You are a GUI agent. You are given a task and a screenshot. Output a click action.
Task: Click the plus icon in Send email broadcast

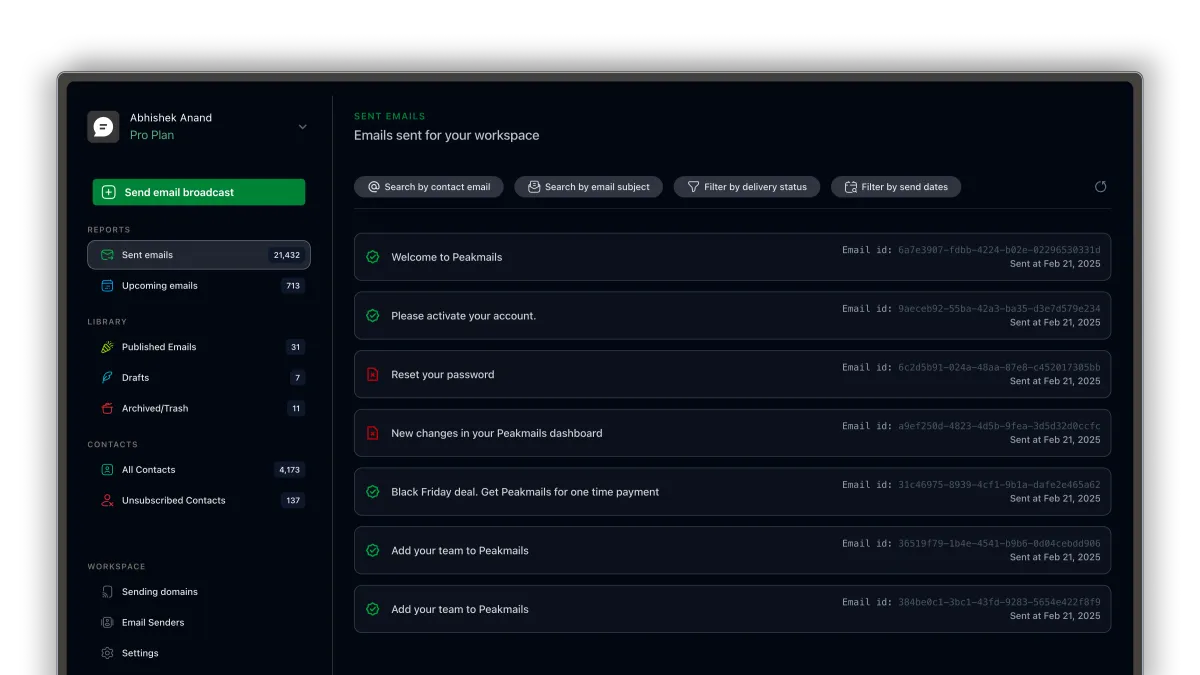pos(109,192)
